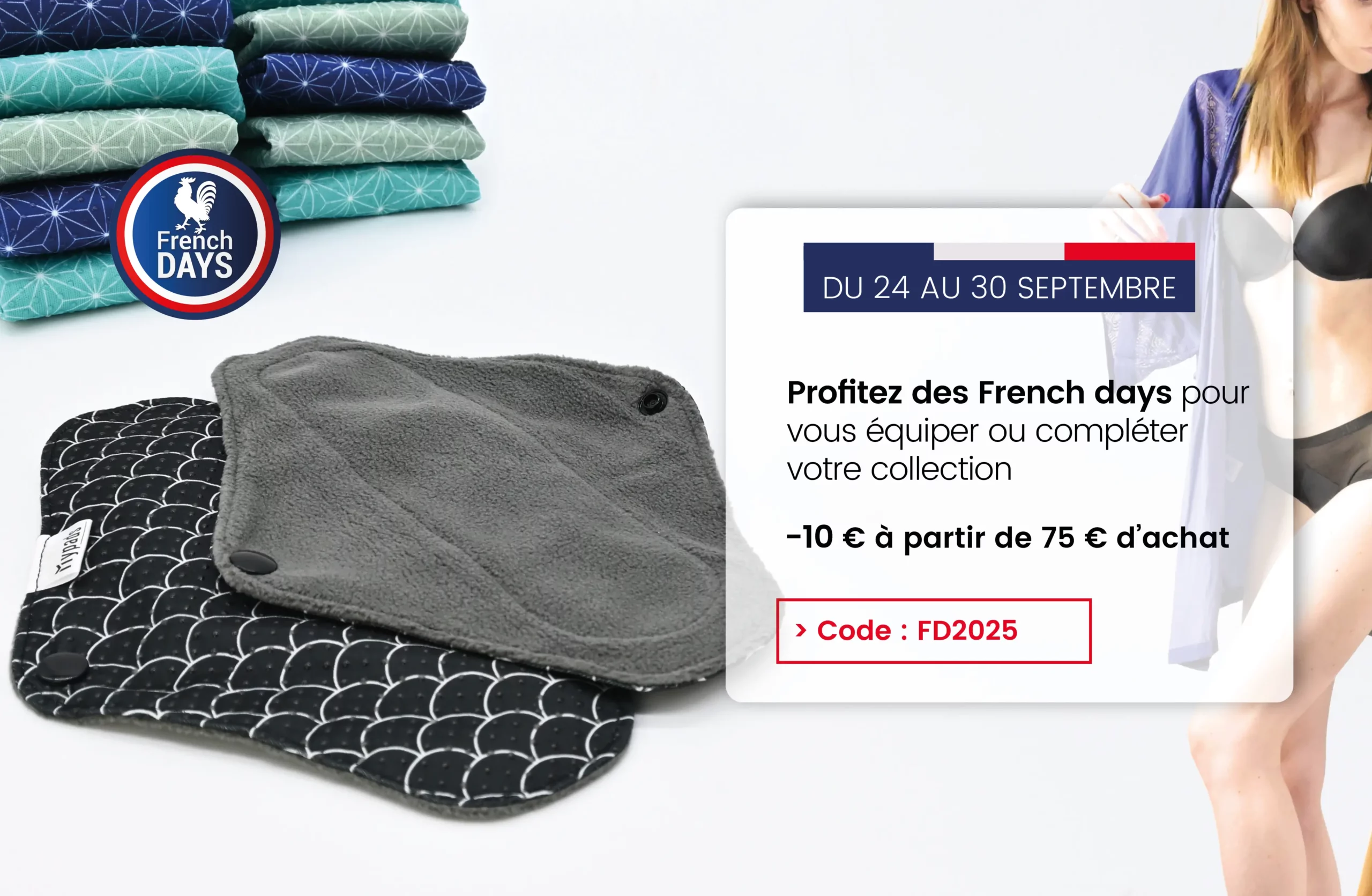
Task: Click the French Days rooster badge
Action: 195,233
